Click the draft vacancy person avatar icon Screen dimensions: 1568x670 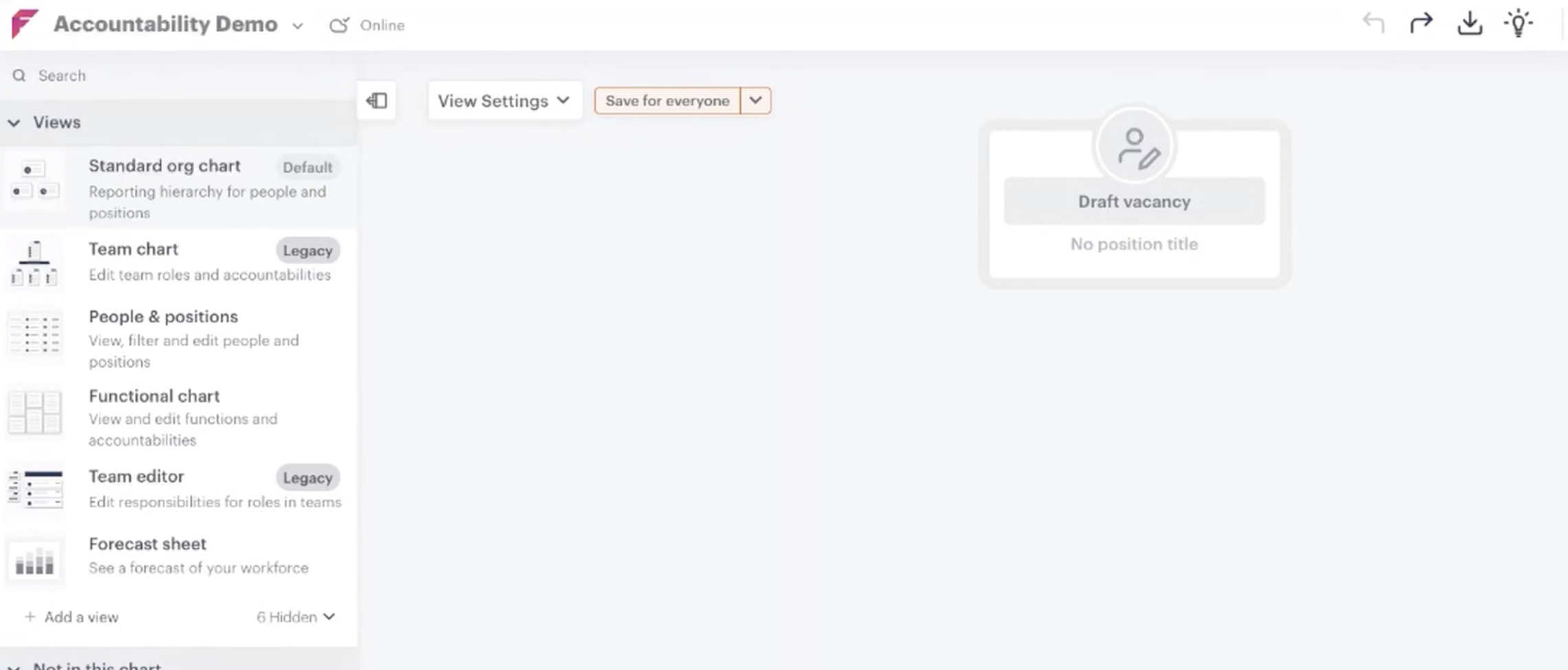[1134, 147]
